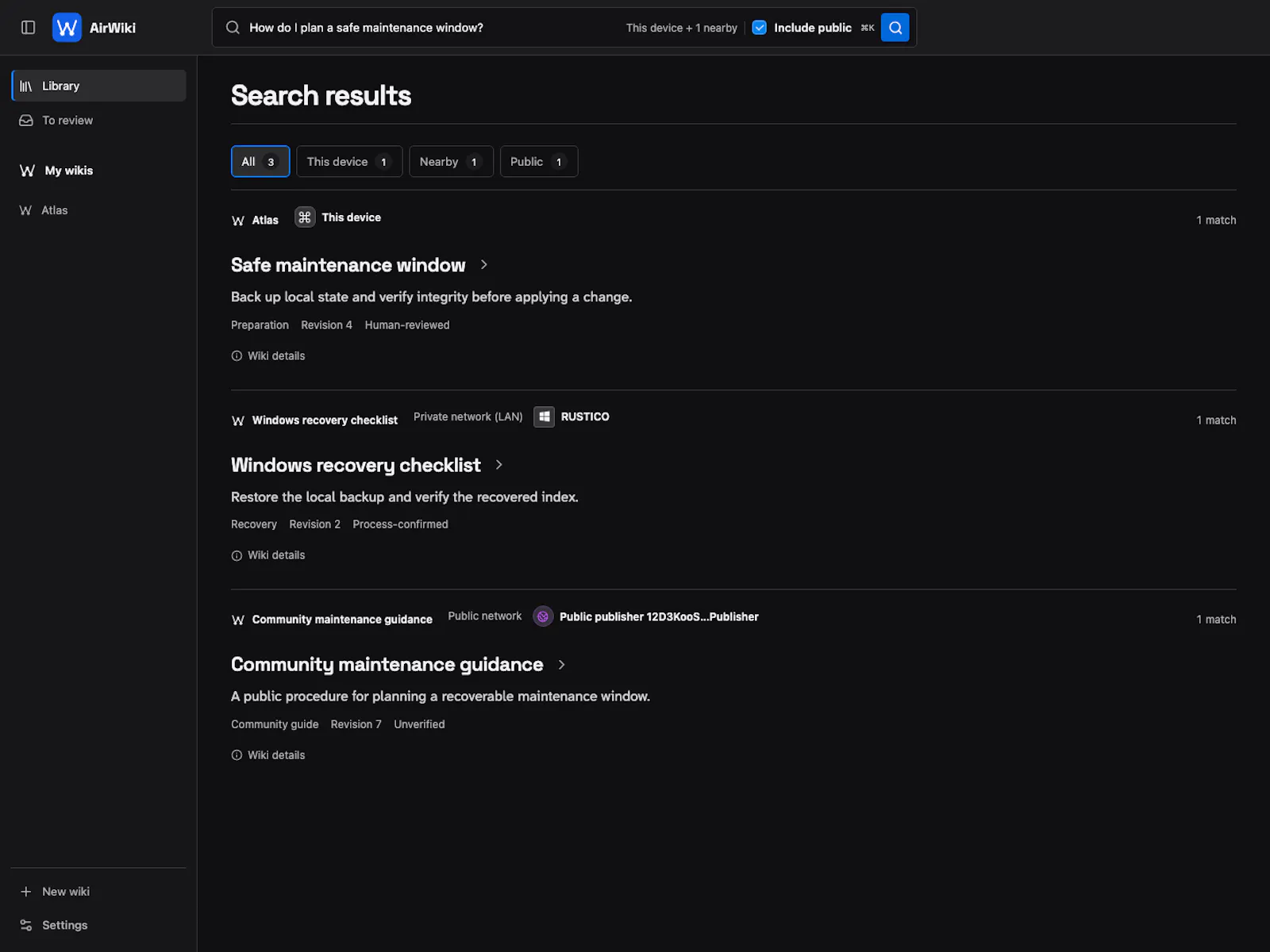Click the Library books icon
This screenshot has width=1270, height=952.
tap(26, 86)
